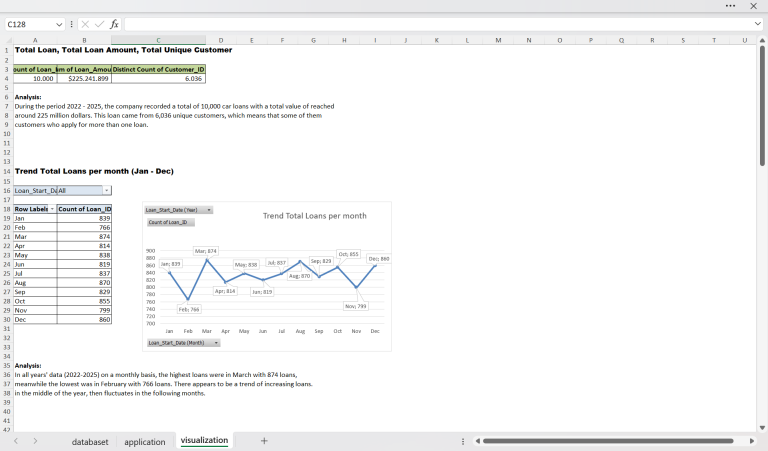This screenshot has height=451, width=768.
Task: Switch to the application sheet tab
Action: [x=145, y=441]
